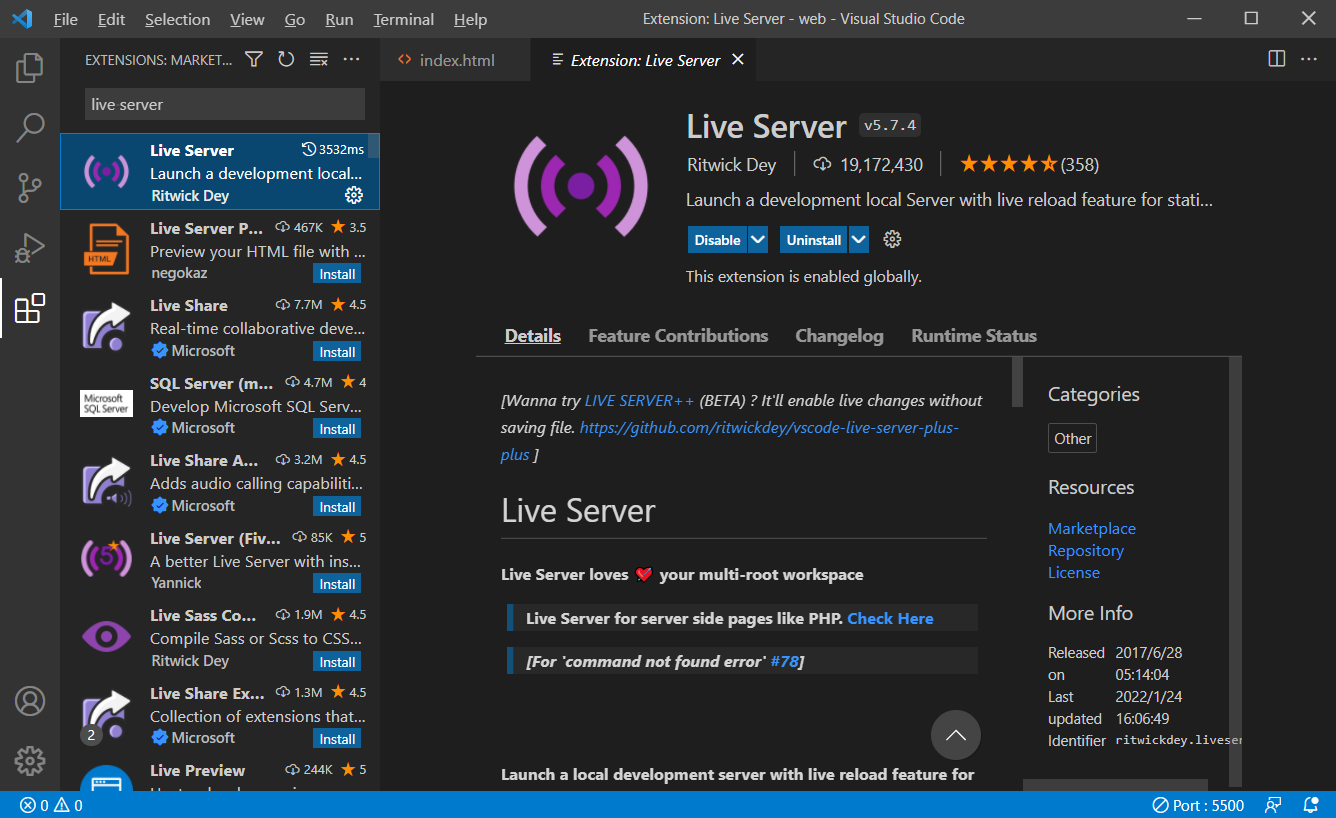Click the large Live Server extension logo
Screen dimensions: 1336x818
[581, 185]
